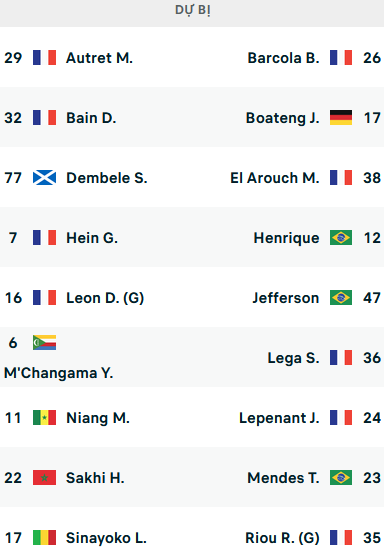The image size is (384, 558).
Task: Open player Barcola B. profile
Action: coord(283,58)
